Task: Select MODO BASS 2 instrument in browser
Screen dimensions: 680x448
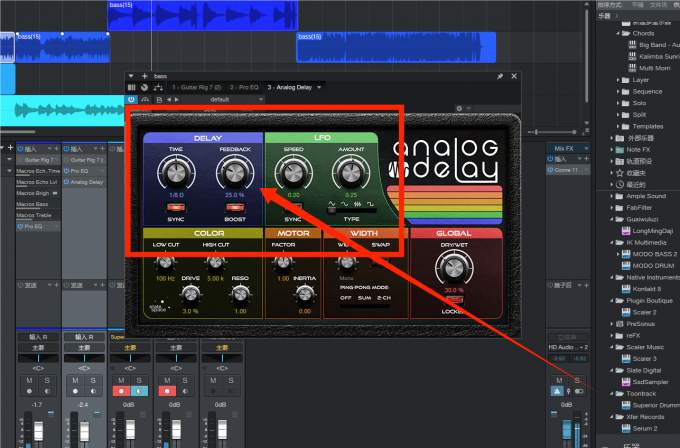Action: click(x=649, y=254)
